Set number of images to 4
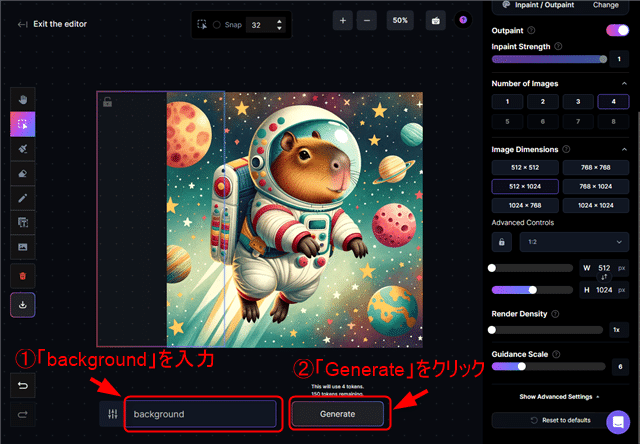The height and width of the screenshot is (444, 640). coord(613,102)
